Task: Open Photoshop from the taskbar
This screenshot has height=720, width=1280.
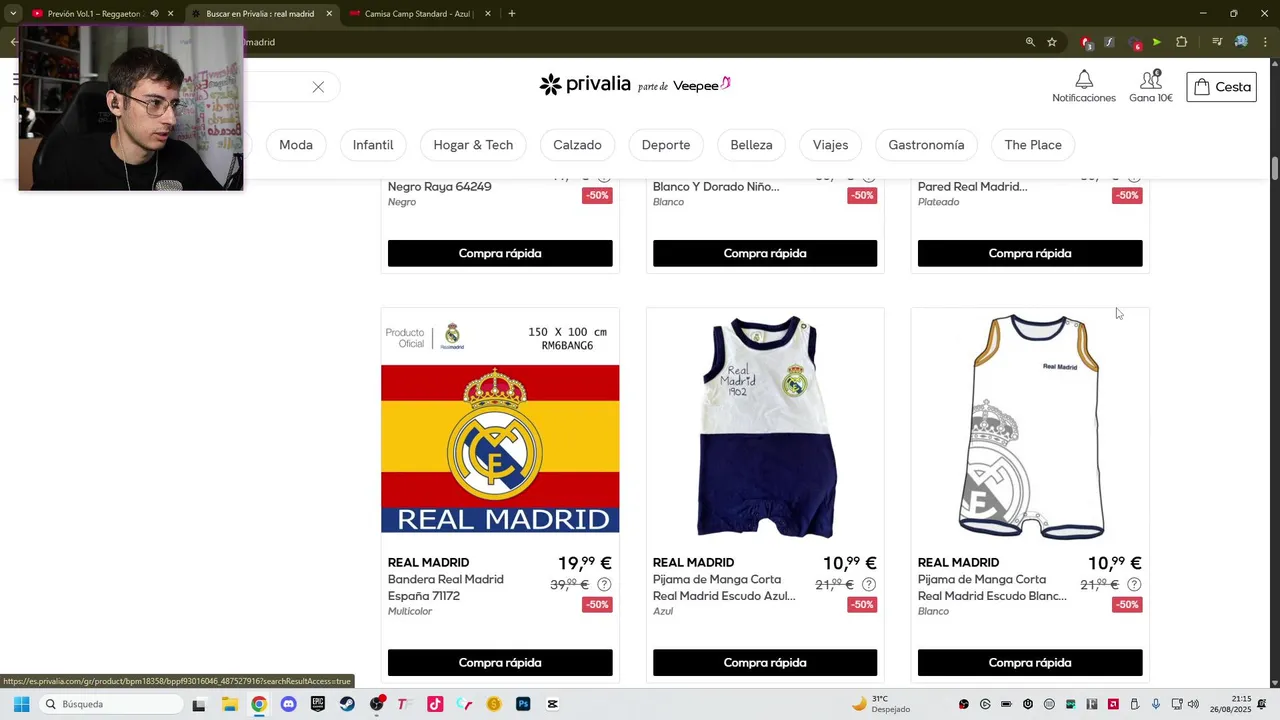Action: pyautogui.click(x=523, y=704)
